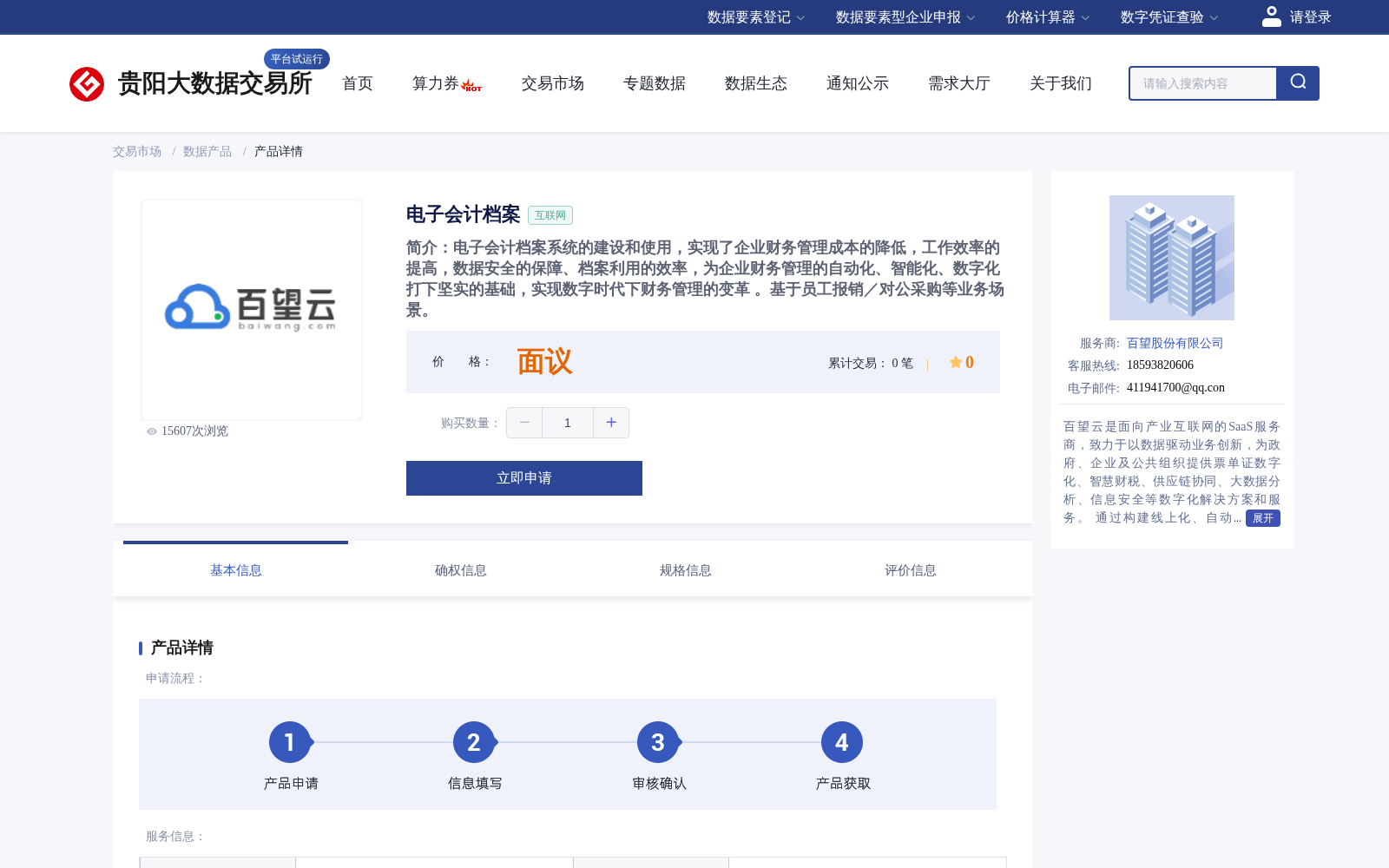Open 交易市场 in navigation

[553, 83]
